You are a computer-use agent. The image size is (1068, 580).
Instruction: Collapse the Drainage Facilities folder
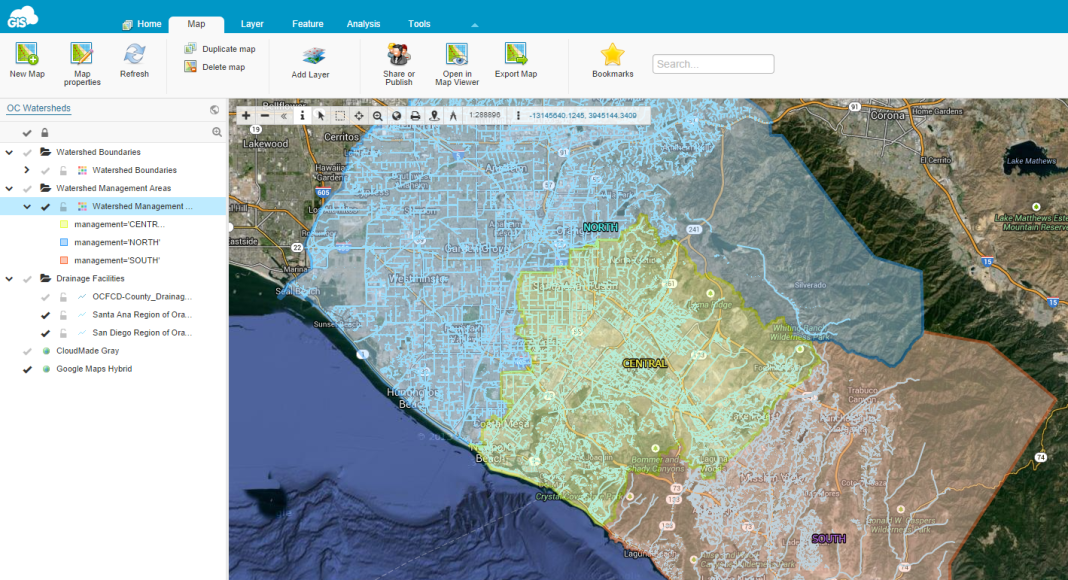click(x=10, y=278)
